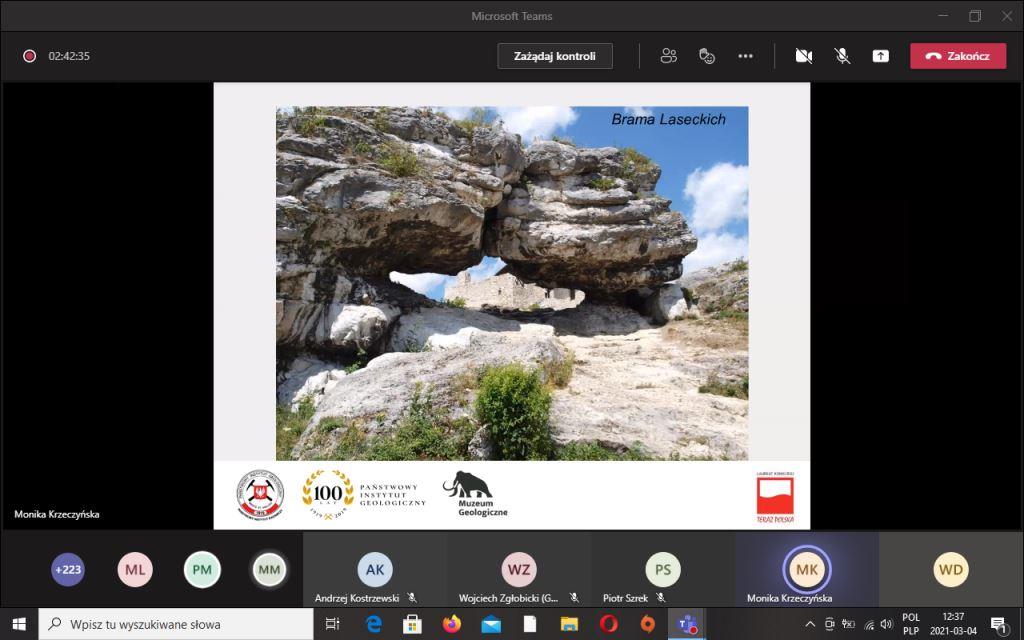Open the three-dots more actions menu

click(x=745, y=56)
